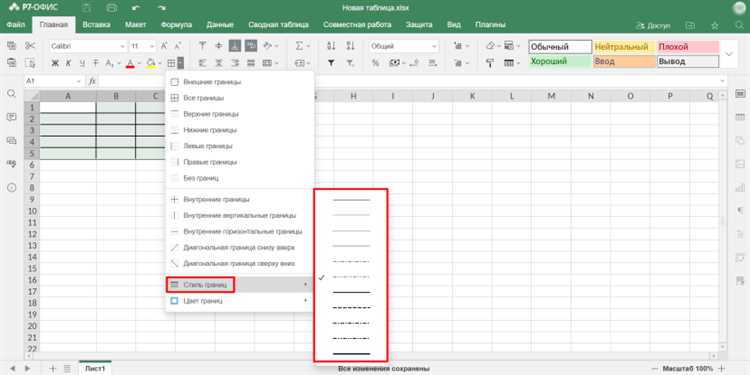Open the borders dropdown arrow
The image size is (750, 375).
click(180, 63)
